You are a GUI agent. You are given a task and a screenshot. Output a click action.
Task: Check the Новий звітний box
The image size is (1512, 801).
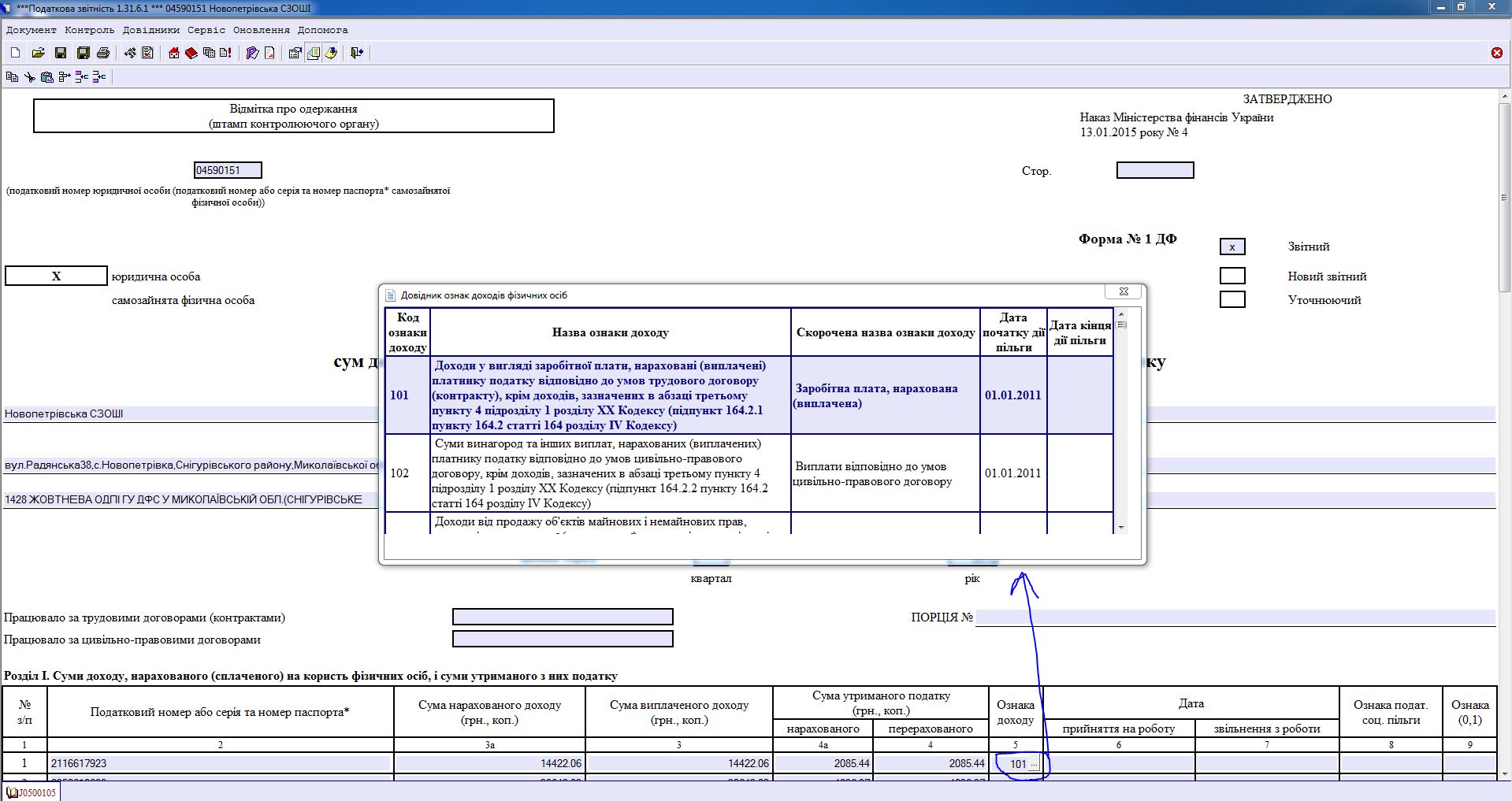point(1232,276)
